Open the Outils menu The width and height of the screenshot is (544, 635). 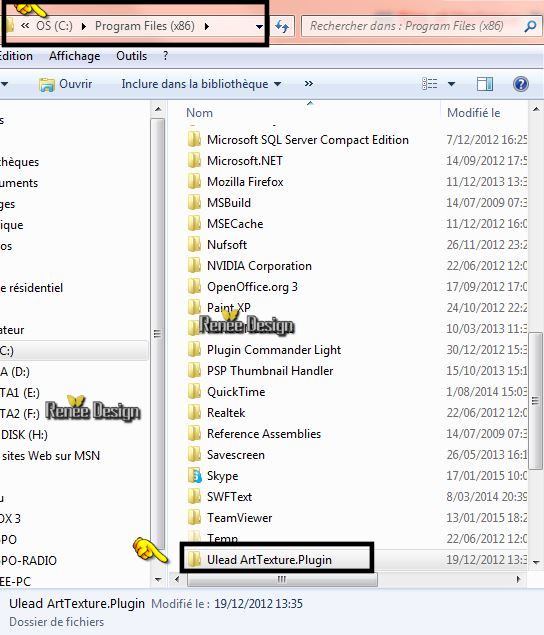pyautogui.click(x=132, y=56)
